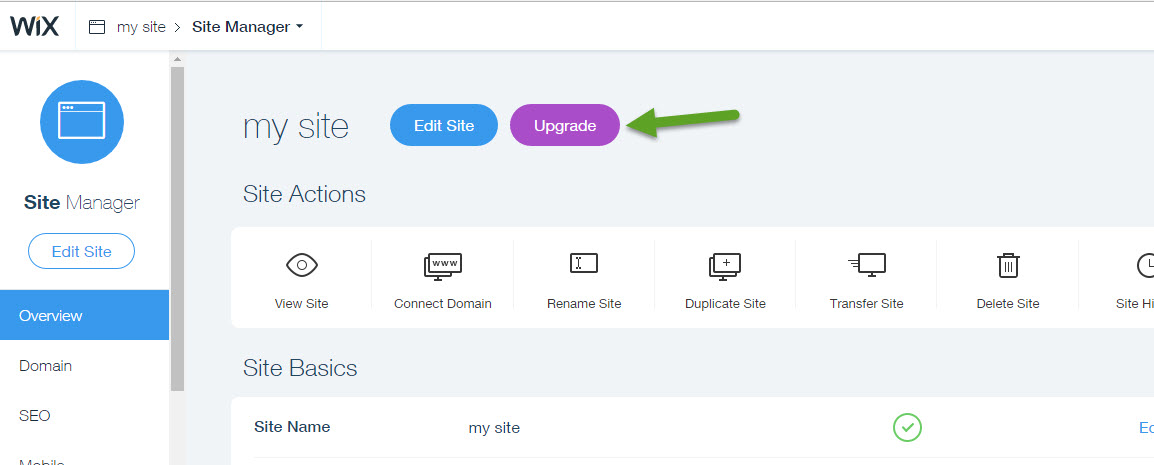Click the round Site Manager avatar icon
1154x465 pixels.
[x=82, y=121]
